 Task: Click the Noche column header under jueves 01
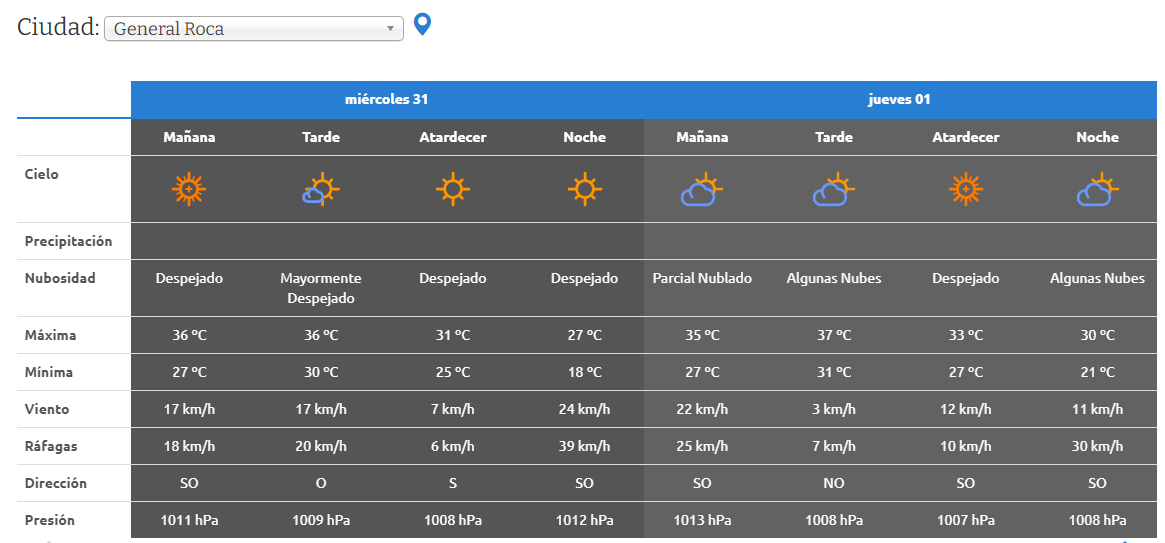pyautogui.click(x=1097, y=137)
